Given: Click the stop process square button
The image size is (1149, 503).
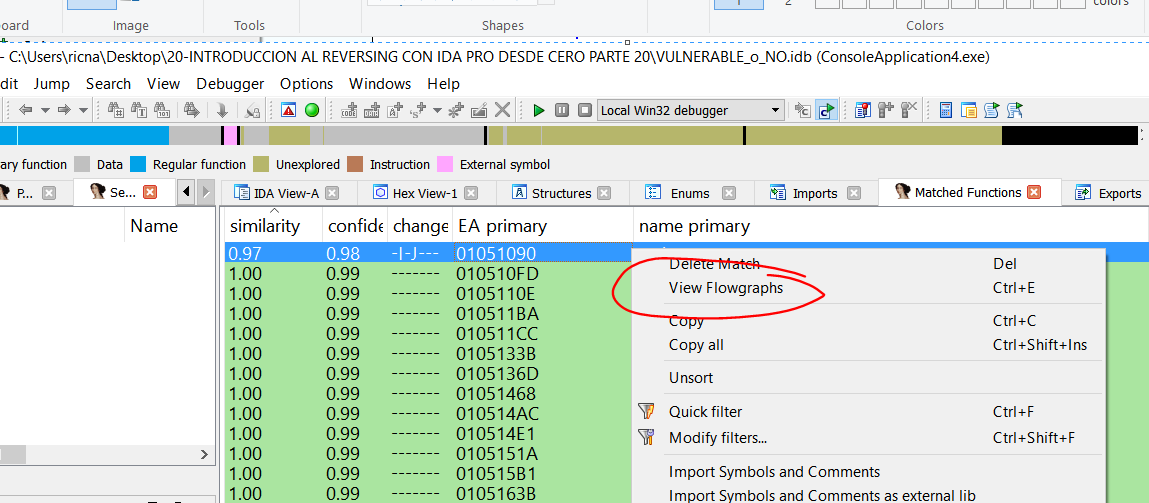Looking at the screenshot, I should 584,110.
